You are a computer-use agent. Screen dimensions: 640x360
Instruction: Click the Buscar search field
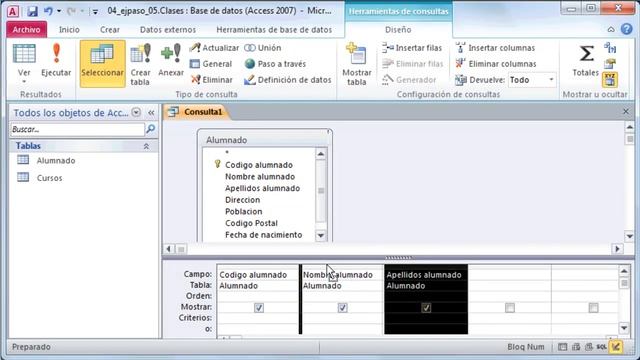click(78, 129)
